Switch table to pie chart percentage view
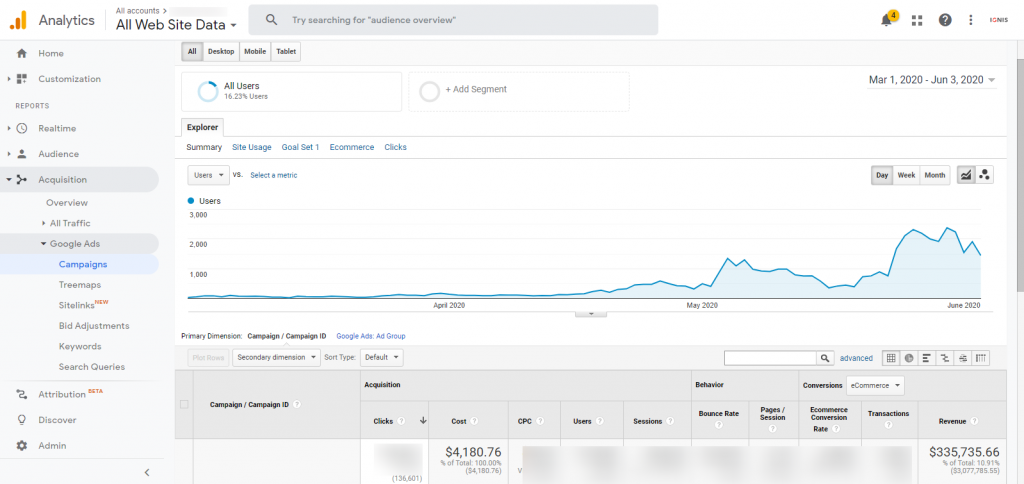Screen dimensions: 1024x484 pos(909,357)
